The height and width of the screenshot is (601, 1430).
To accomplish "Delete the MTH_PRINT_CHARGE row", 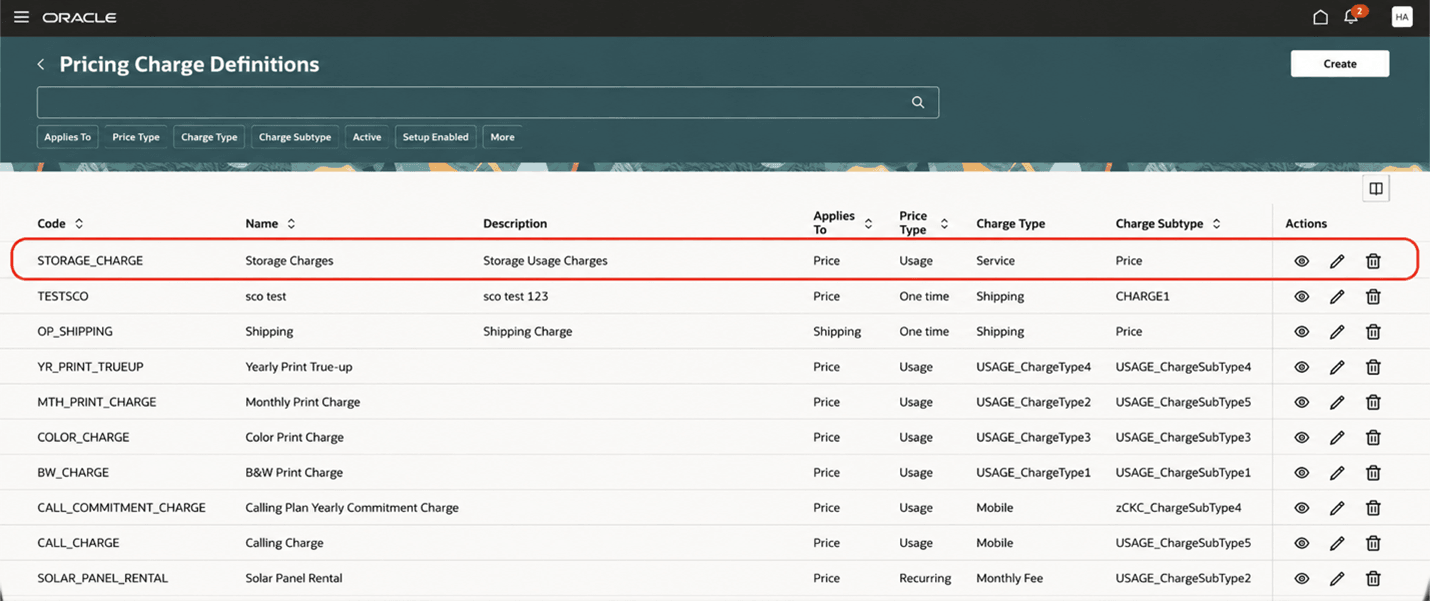I will 1373,402.
